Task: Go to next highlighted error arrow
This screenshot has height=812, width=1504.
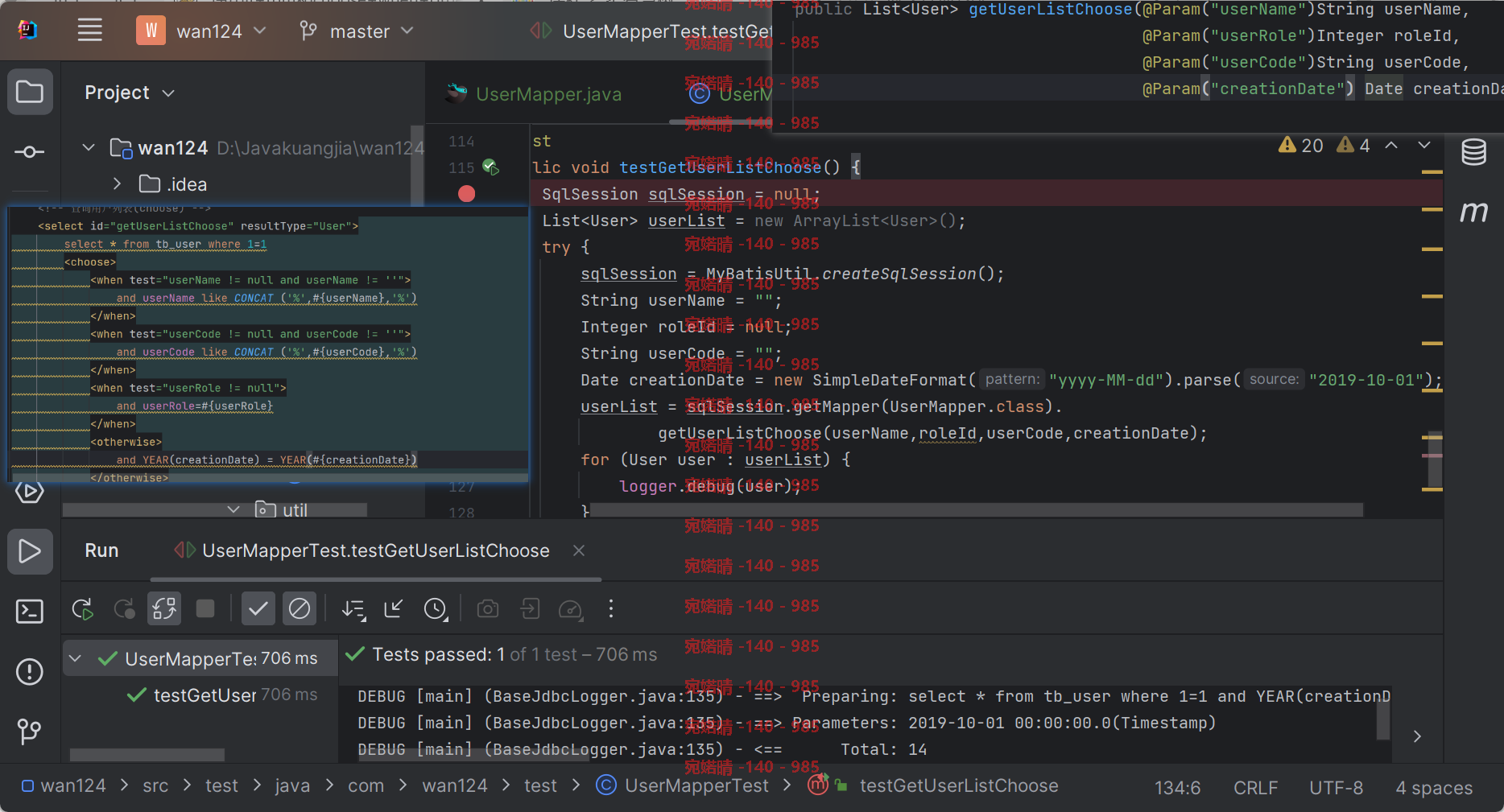Action: coord(1424,146)
